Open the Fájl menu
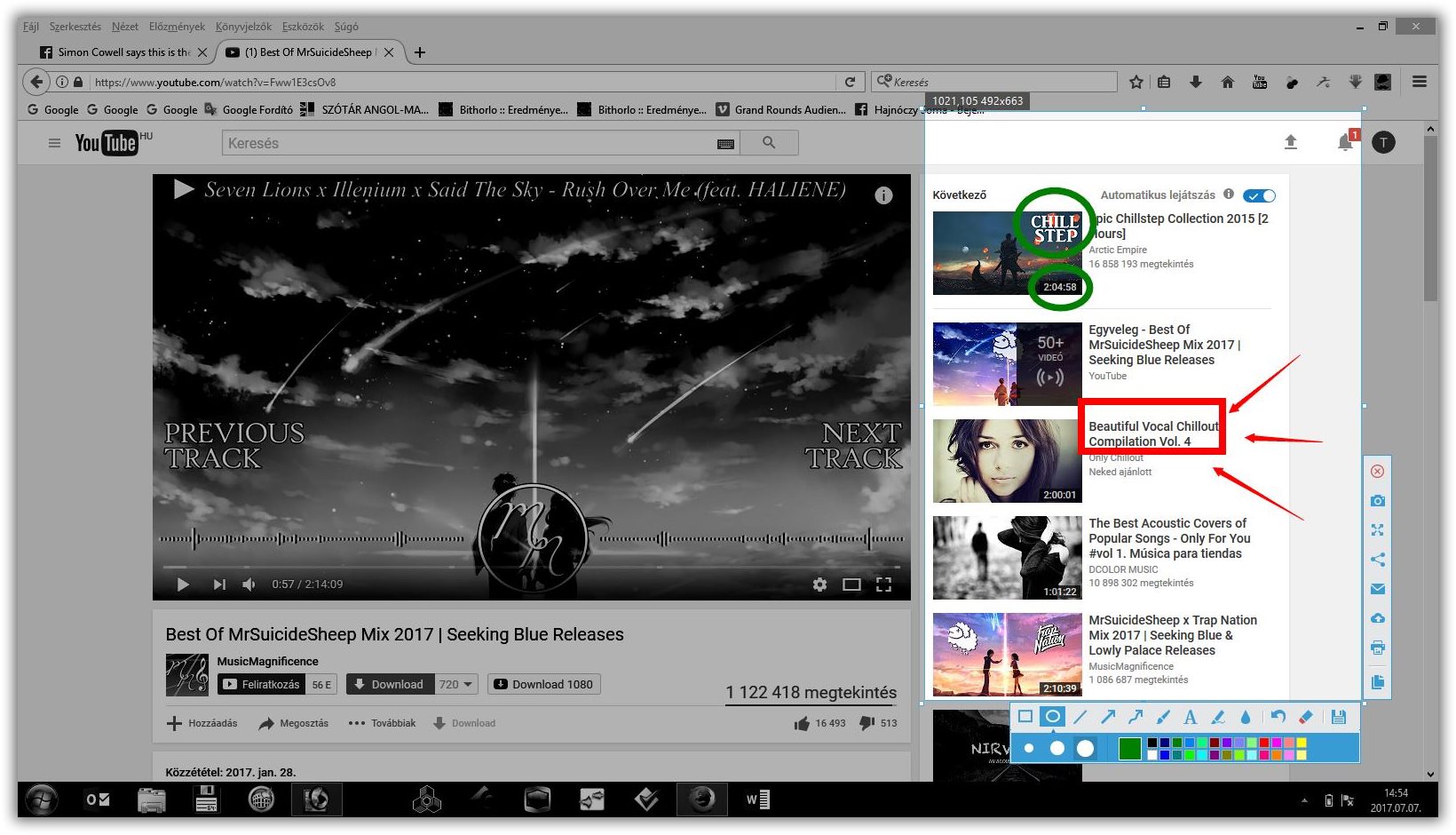Viewport: 1456px width, 835px height. [x=31, y=27]
